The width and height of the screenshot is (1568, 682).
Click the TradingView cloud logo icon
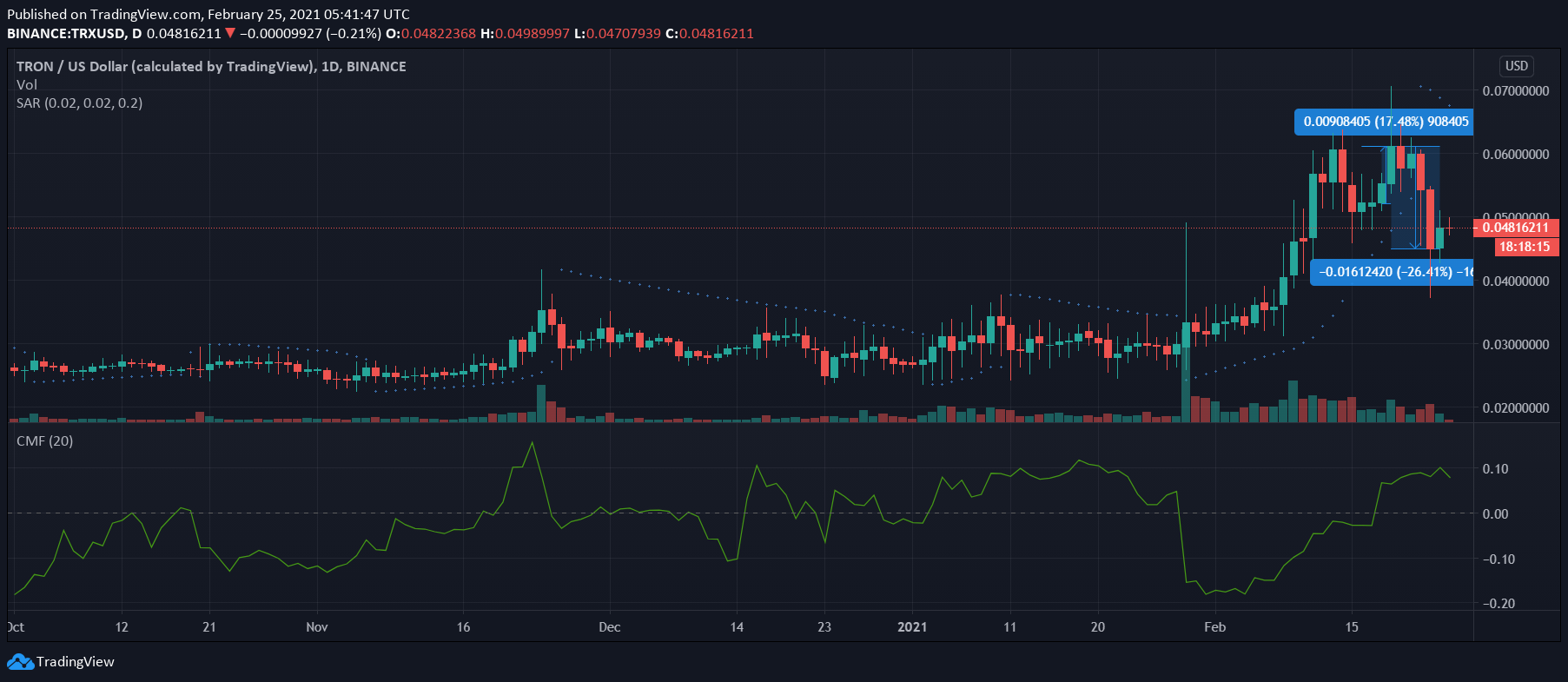(x=20, y=662)
